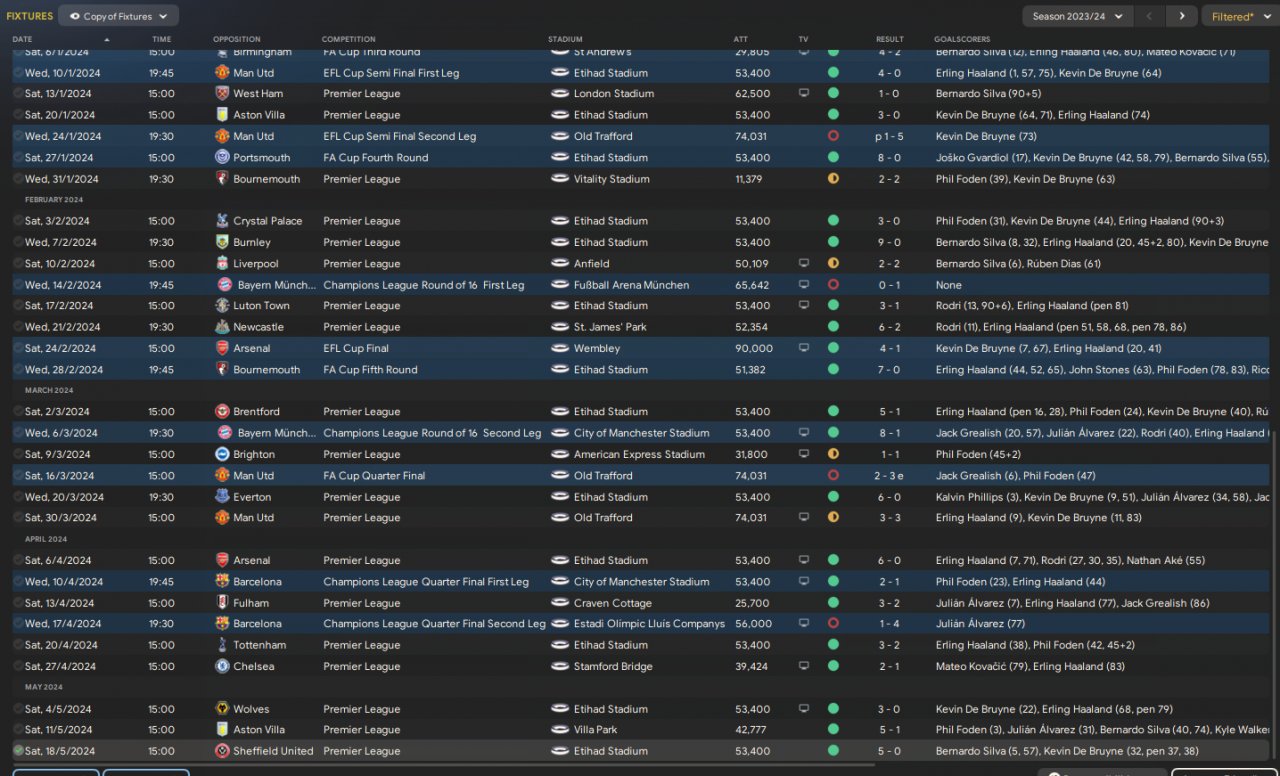Click the 2 - 3 e result
This screenshot has height=776, width=1280.
click(x=890, y=476)
